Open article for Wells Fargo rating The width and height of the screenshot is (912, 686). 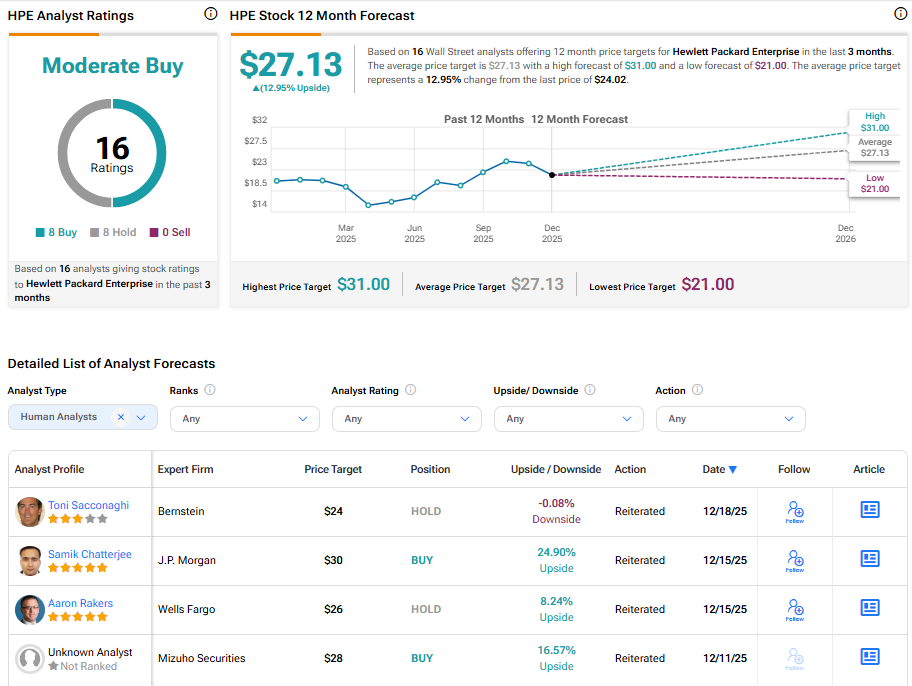coord(870,608)
